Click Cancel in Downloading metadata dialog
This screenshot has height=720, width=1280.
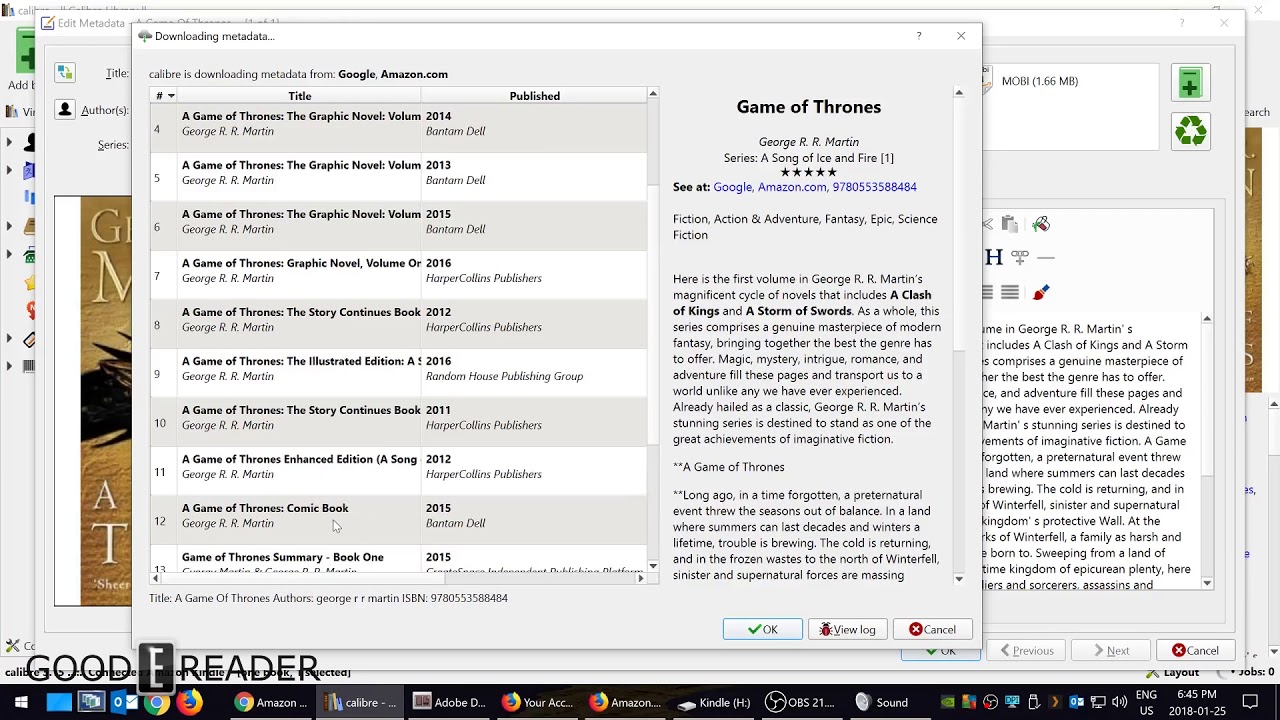[932, 629]
